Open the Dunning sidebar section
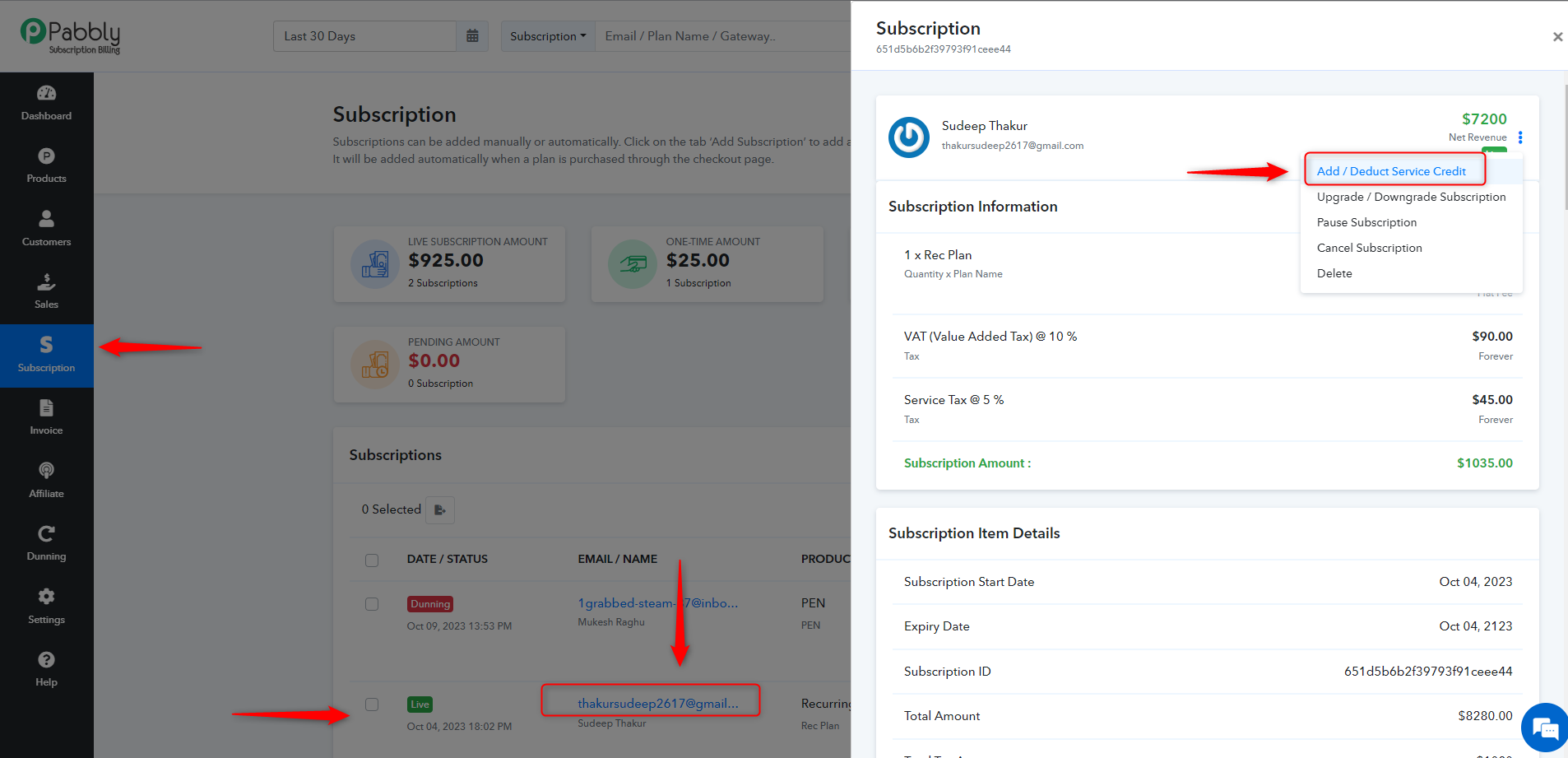This screenshot has height=758, width=1568. [46, 543]
